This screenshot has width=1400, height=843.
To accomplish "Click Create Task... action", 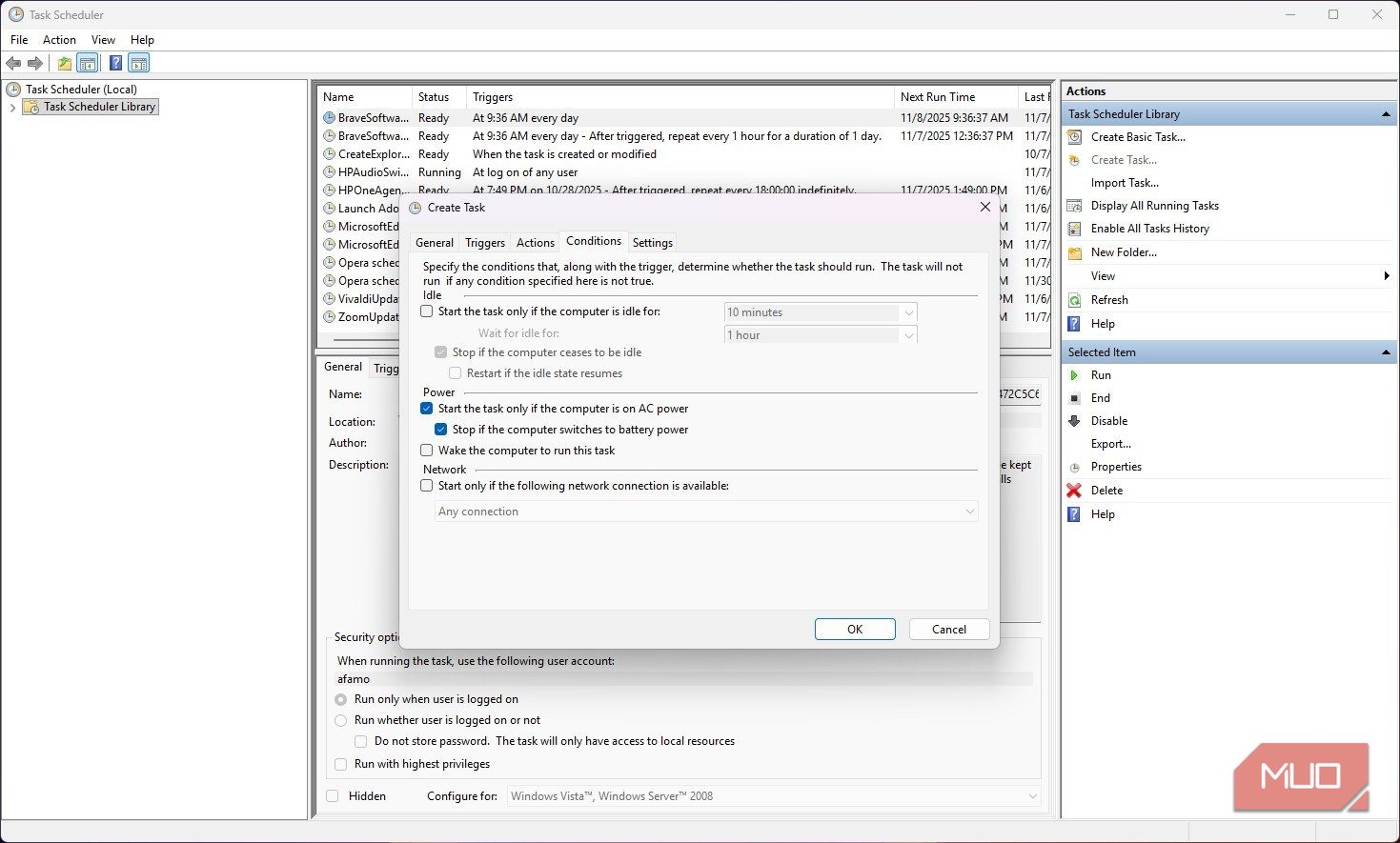I will click(x=1124, y=160).
